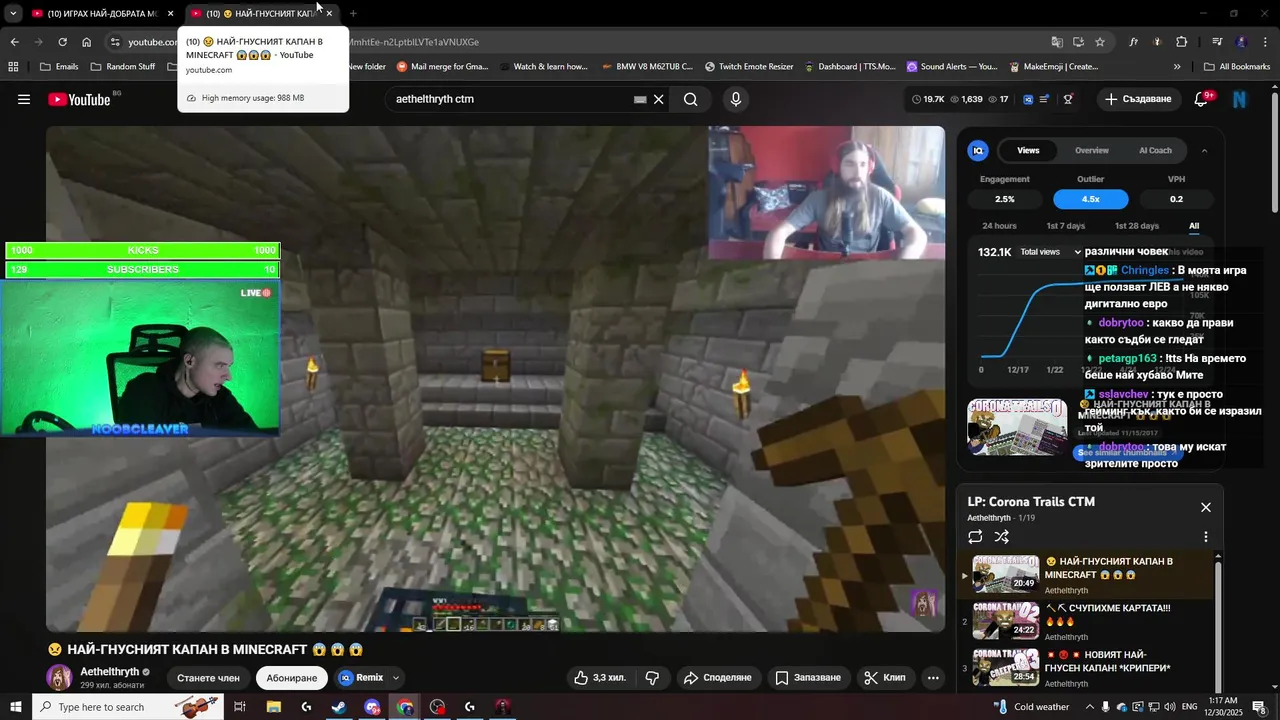Open Steam from the taskbar
1280x720 pixels.
[339, 707]
